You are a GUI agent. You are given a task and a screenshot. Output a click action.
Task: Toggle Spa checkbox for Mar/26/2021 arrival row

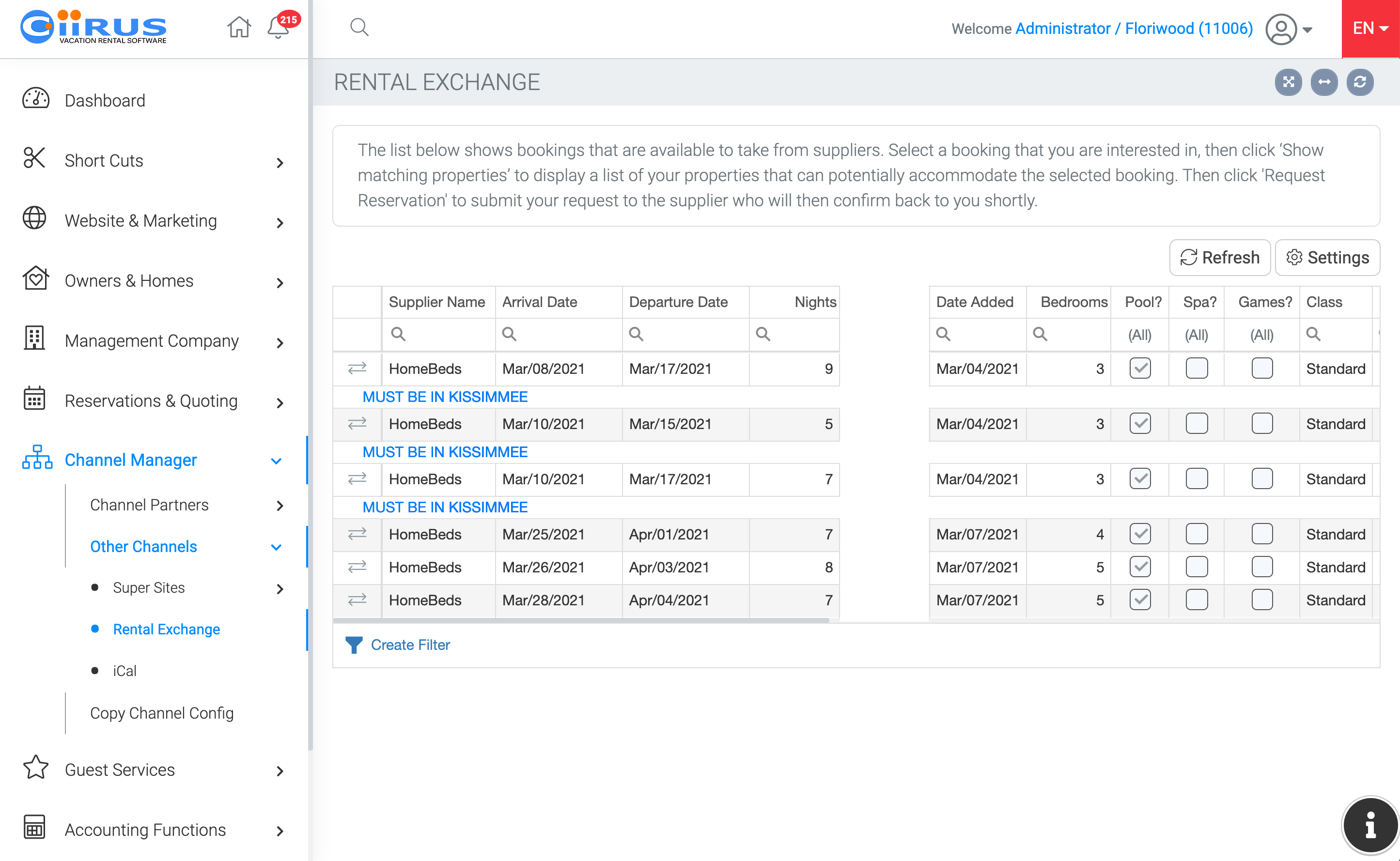coord(1197,567)
